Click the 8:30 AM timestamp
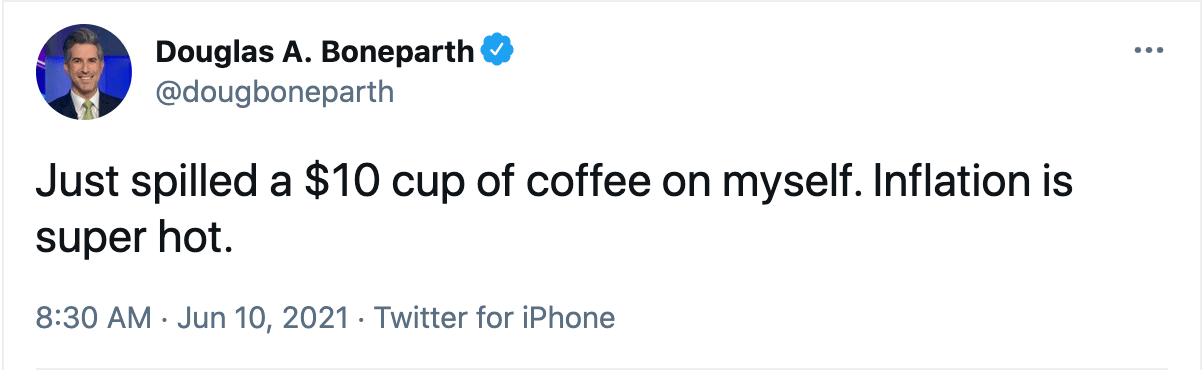Screen dimensions: 1204x370 93,319
